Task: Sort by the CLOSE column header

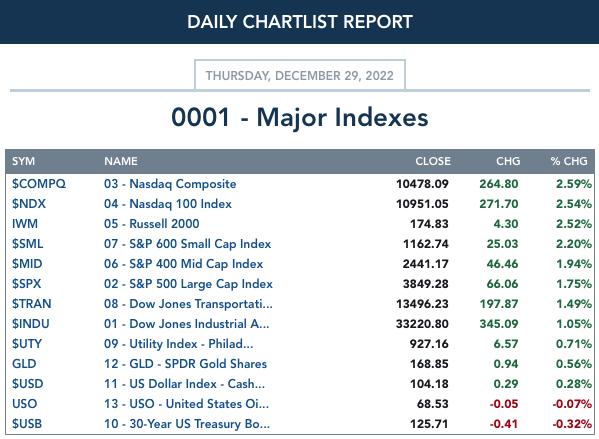Action: 433,161
